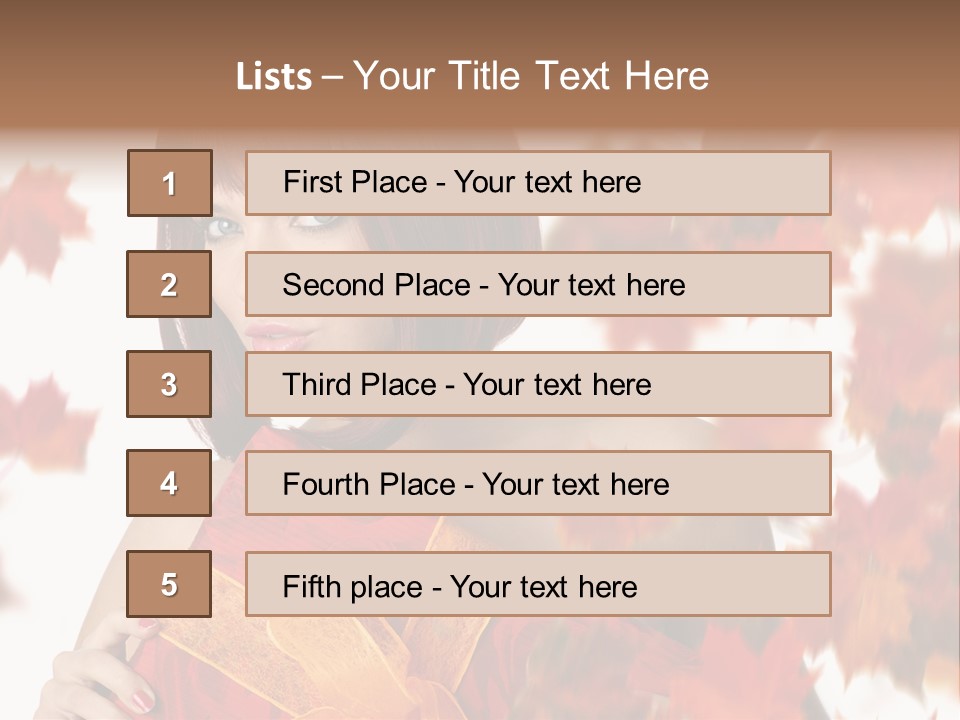Viewport: 960px width, 720px height.
Task: Click the brown header banner
Action: [480, 64]
